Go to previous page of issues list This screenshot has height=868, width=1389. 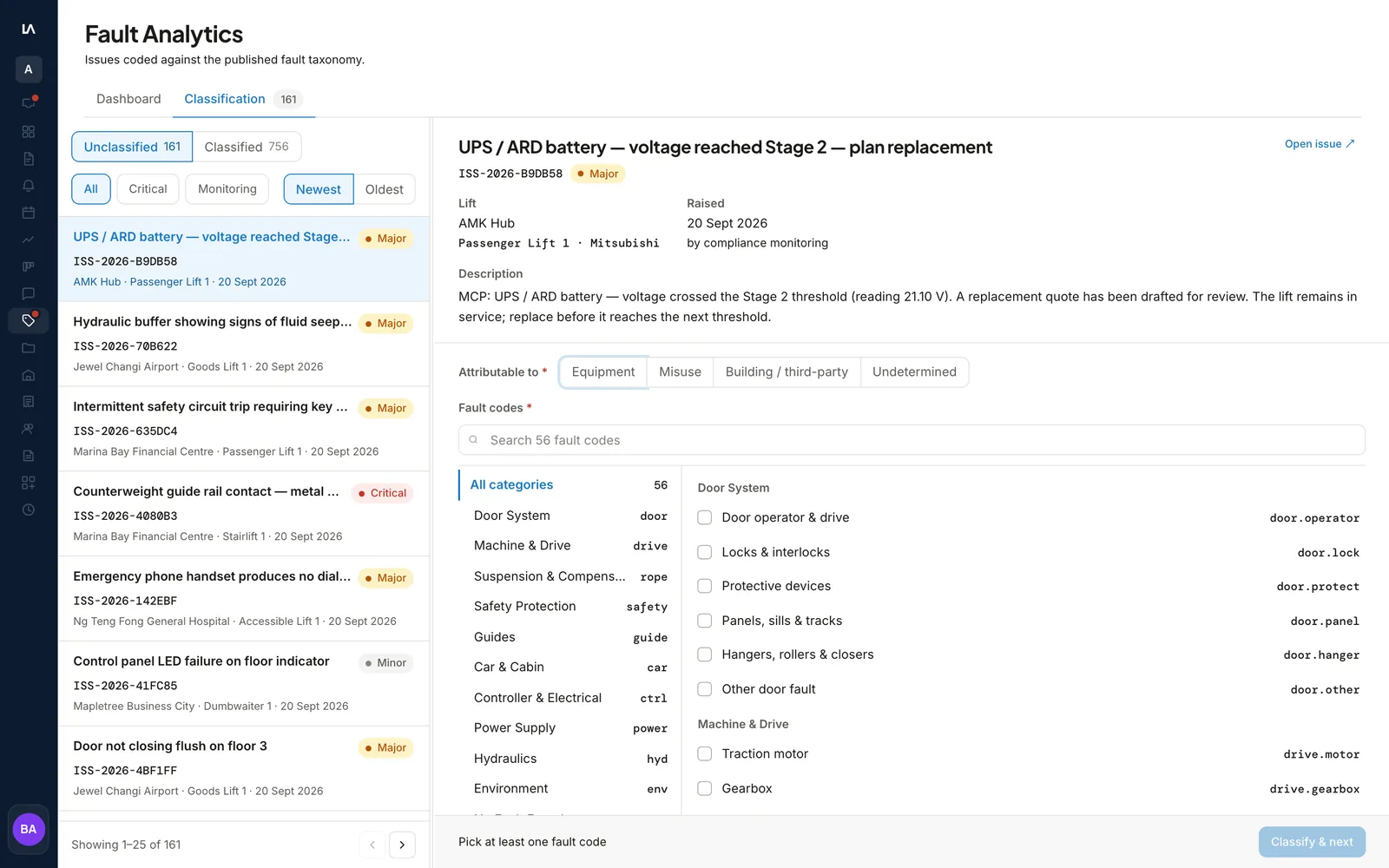point(372,845)
